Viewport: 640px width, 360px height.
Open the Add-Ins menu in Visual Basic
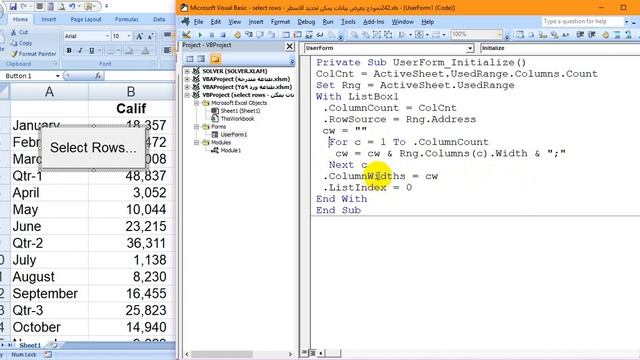coord(373,22)
